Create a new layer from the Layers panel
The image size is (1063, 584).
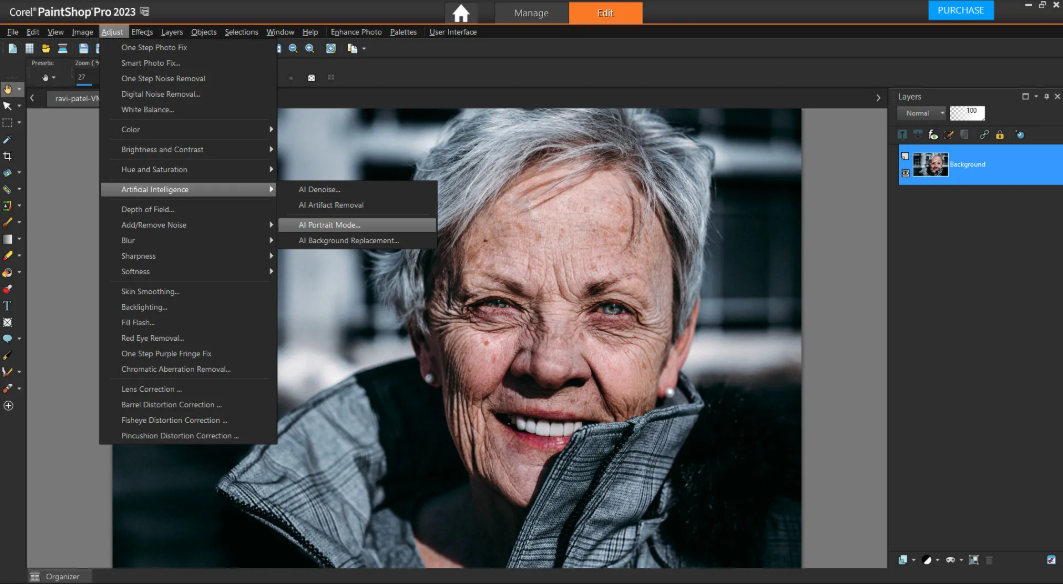903,560
